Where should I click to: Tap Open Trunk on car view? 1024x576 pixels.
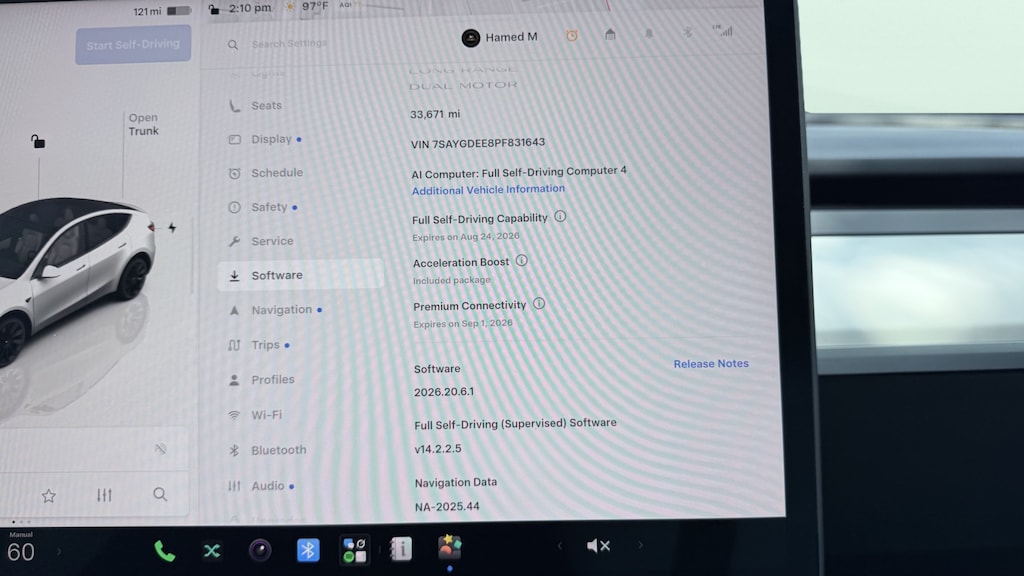point(143,124)
